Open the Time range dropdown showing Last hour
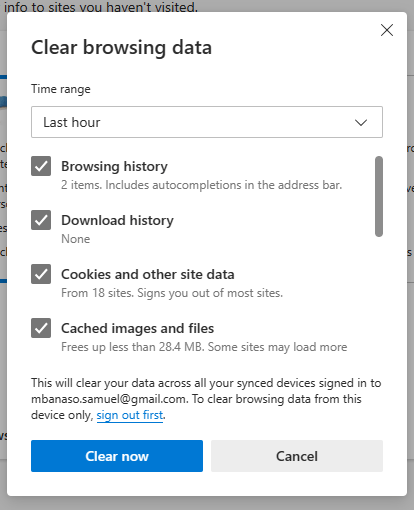Screen dimensions: 414x510 coord(207,122)
